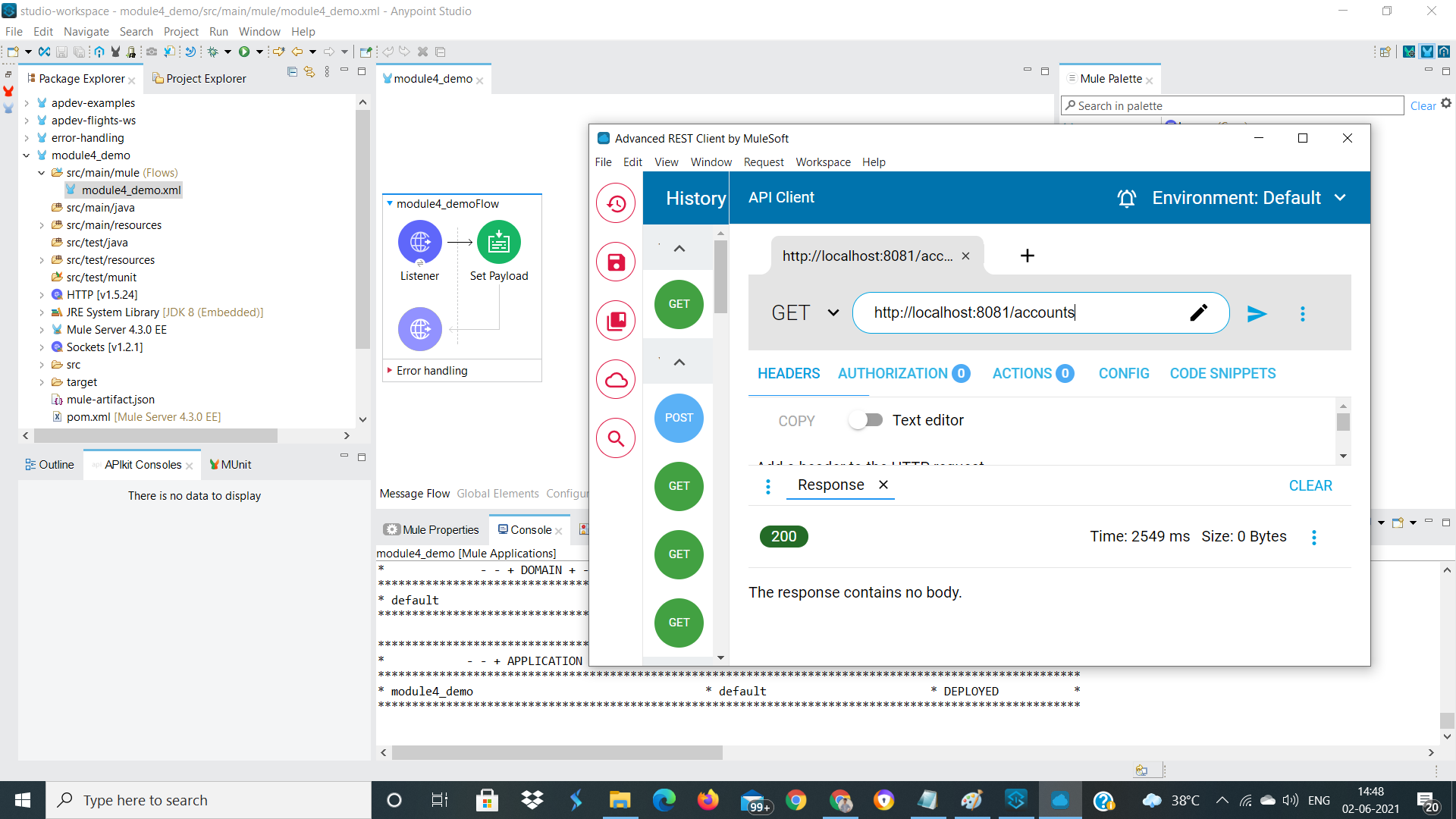Image resolution: width=1456 pixels, height=819 pixels.
Task: Search requests with the magnifier sidebar icon
Action: coord(615,438)
